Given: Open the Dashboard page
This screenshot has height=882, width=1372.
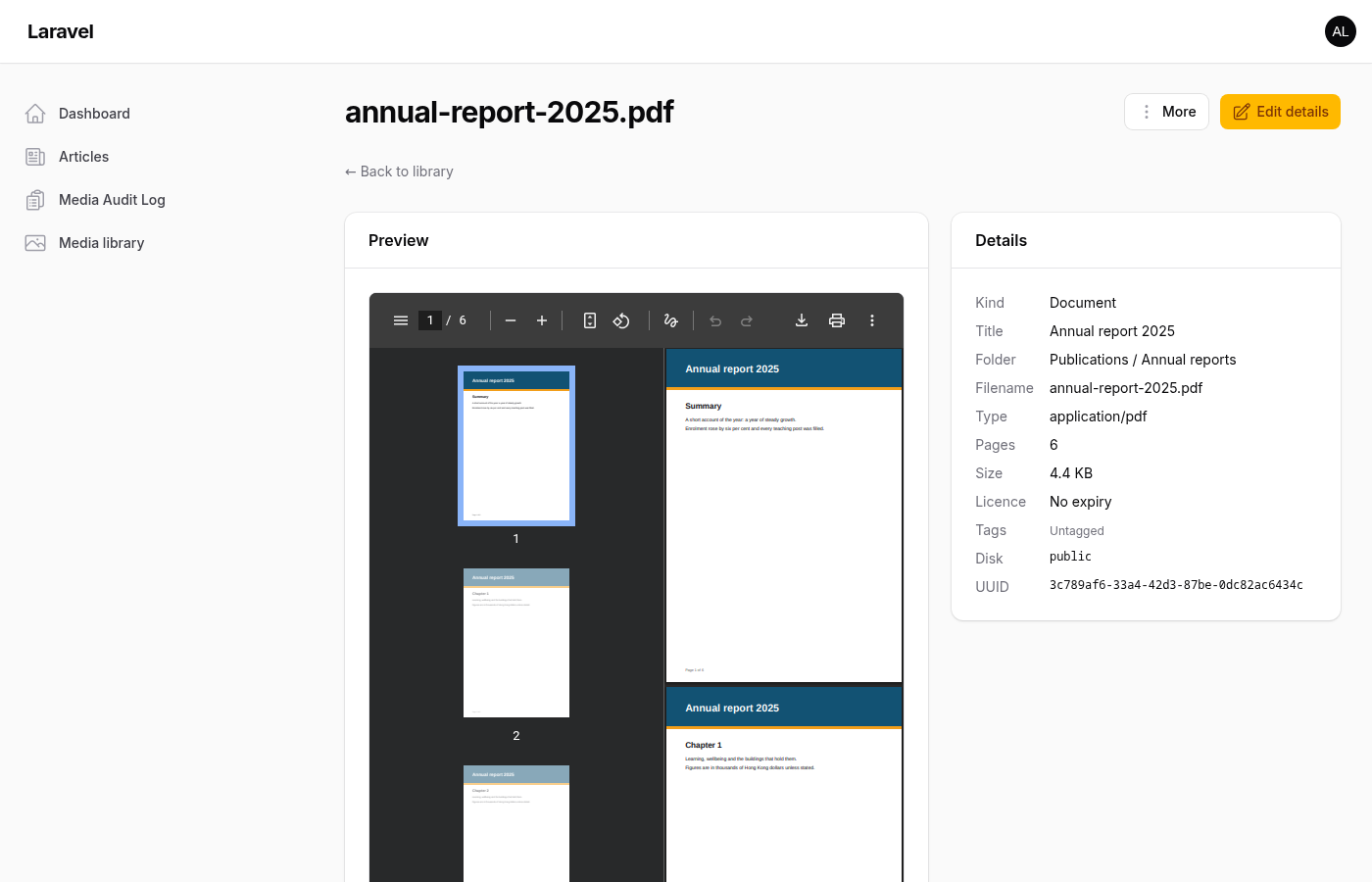Looking at the screenshot, I should pos(94,114).
